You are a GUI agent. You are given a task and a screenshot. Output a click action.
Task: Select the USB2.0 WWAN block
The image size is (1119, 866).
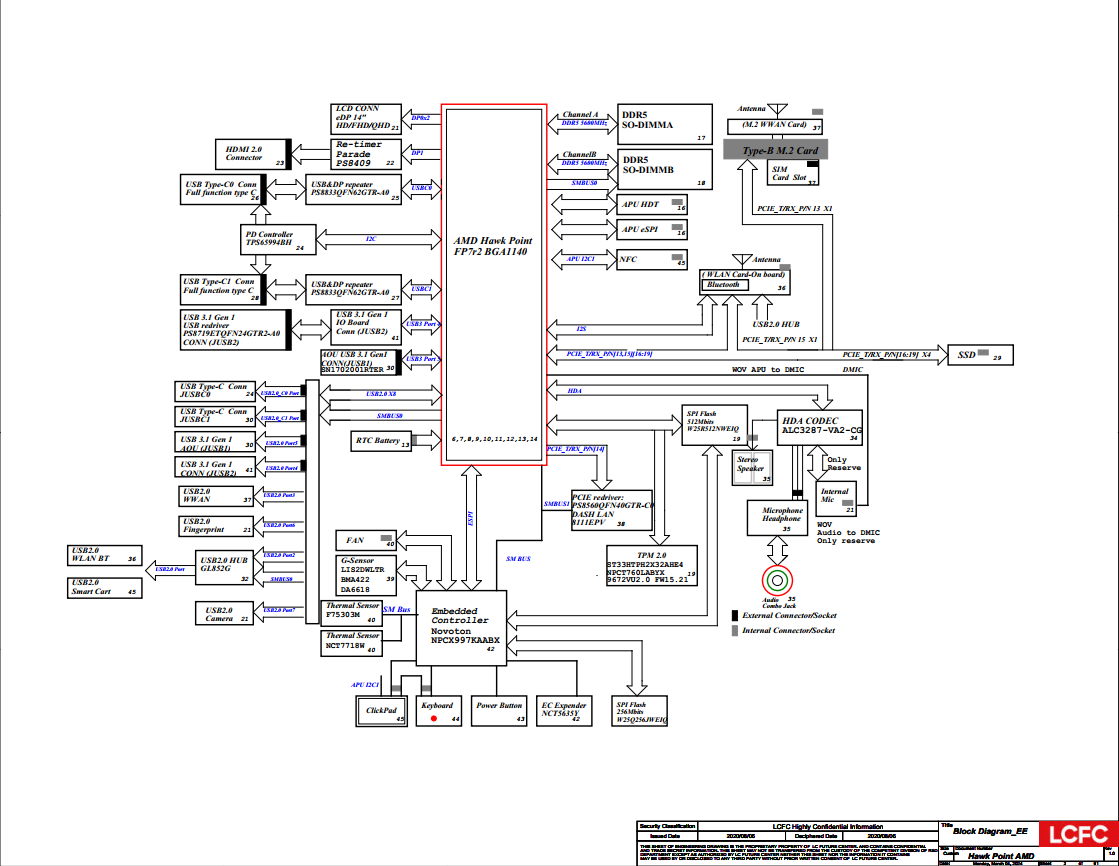coord(215,495)
